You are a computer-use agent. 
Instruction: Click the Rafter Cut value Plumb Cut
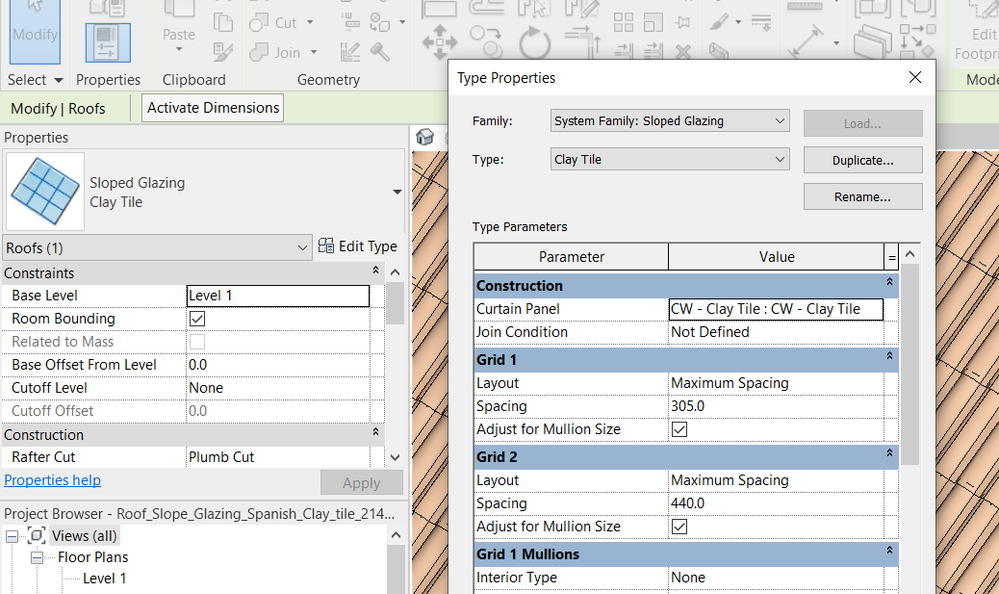pyautogui.click(x=278, y=457)
